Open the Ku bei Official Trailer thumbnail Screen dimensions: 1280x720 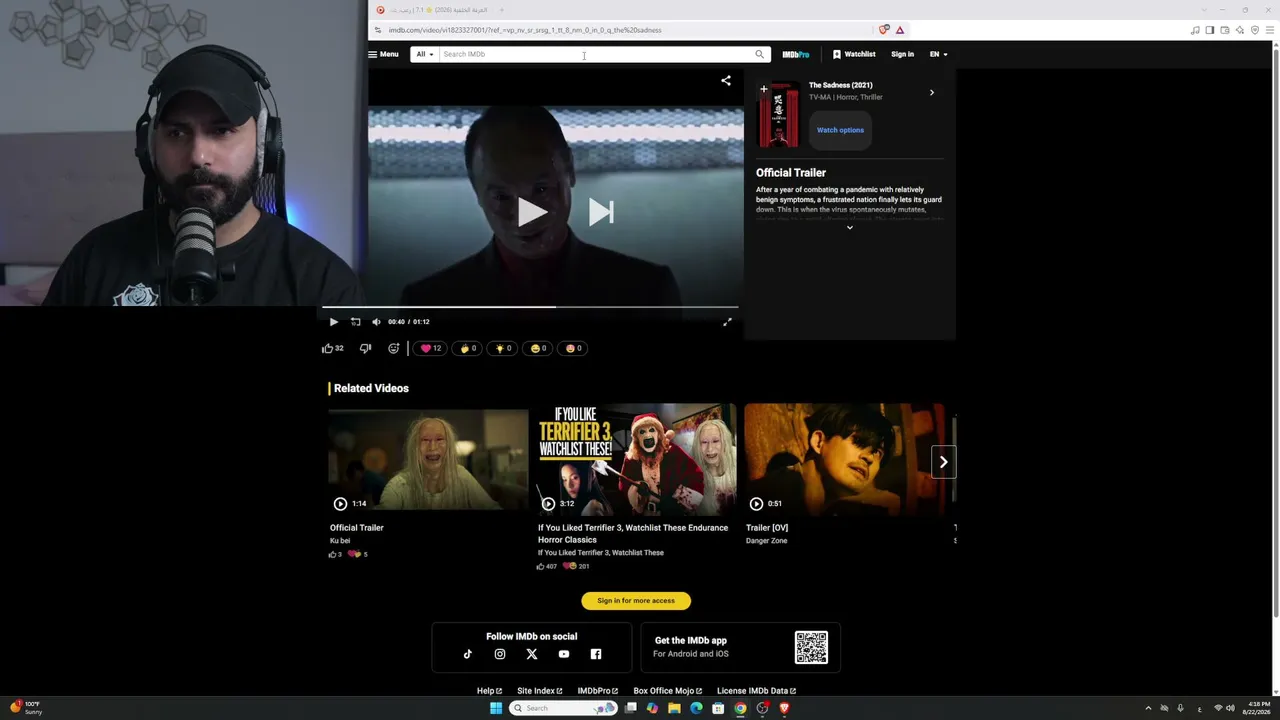point(428,460)
